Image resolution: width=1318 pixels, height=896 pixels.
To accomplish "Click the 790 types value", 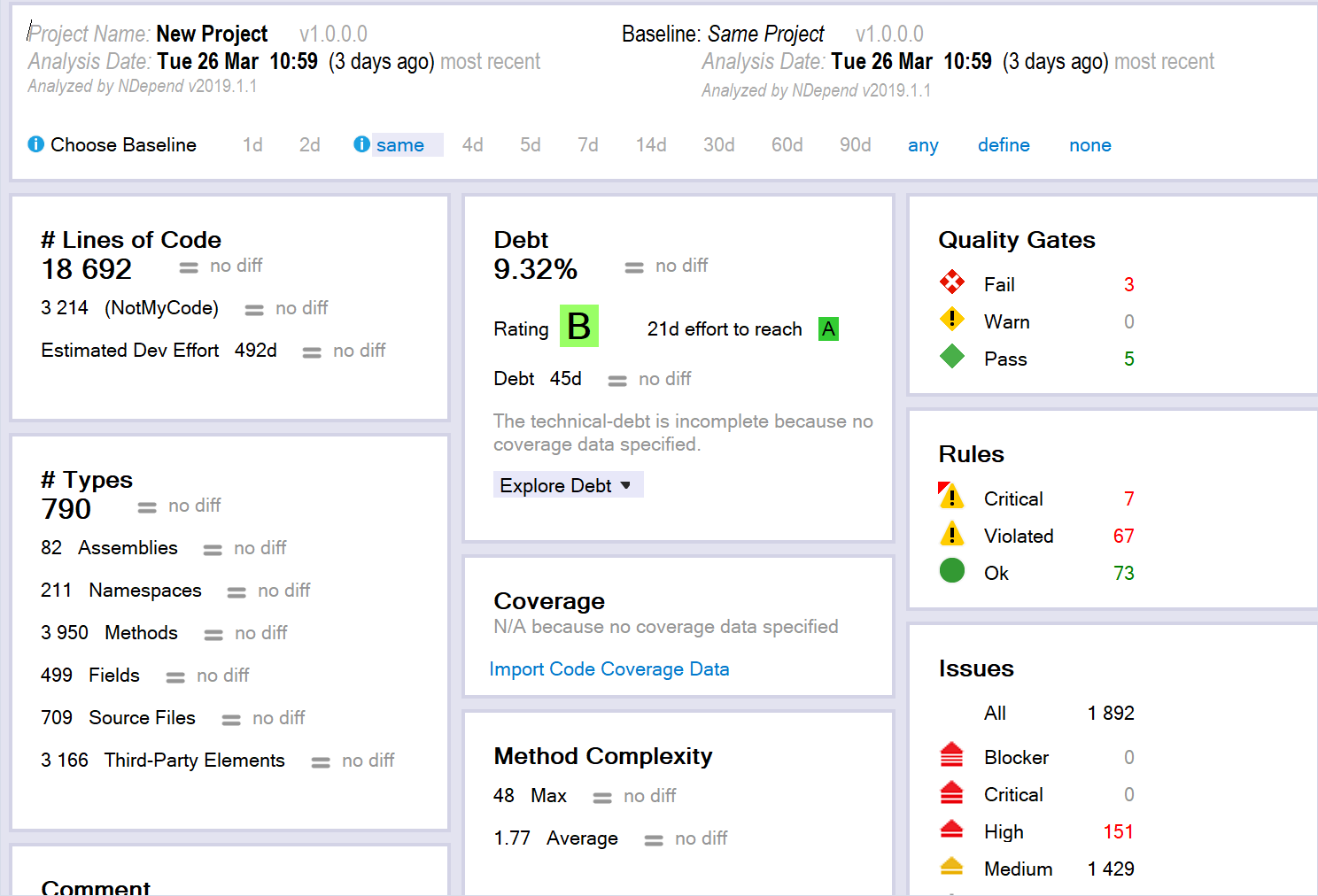I will [66, 509].
